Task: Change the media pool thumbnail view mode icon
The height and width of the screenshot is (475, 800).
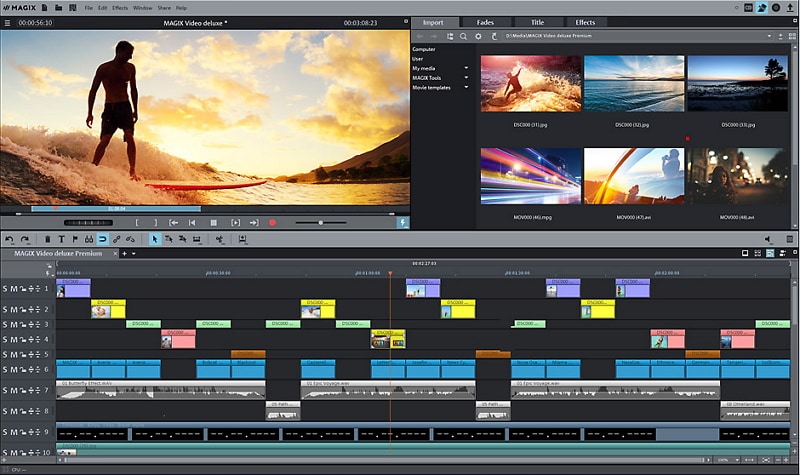Action: click(792, 36)
